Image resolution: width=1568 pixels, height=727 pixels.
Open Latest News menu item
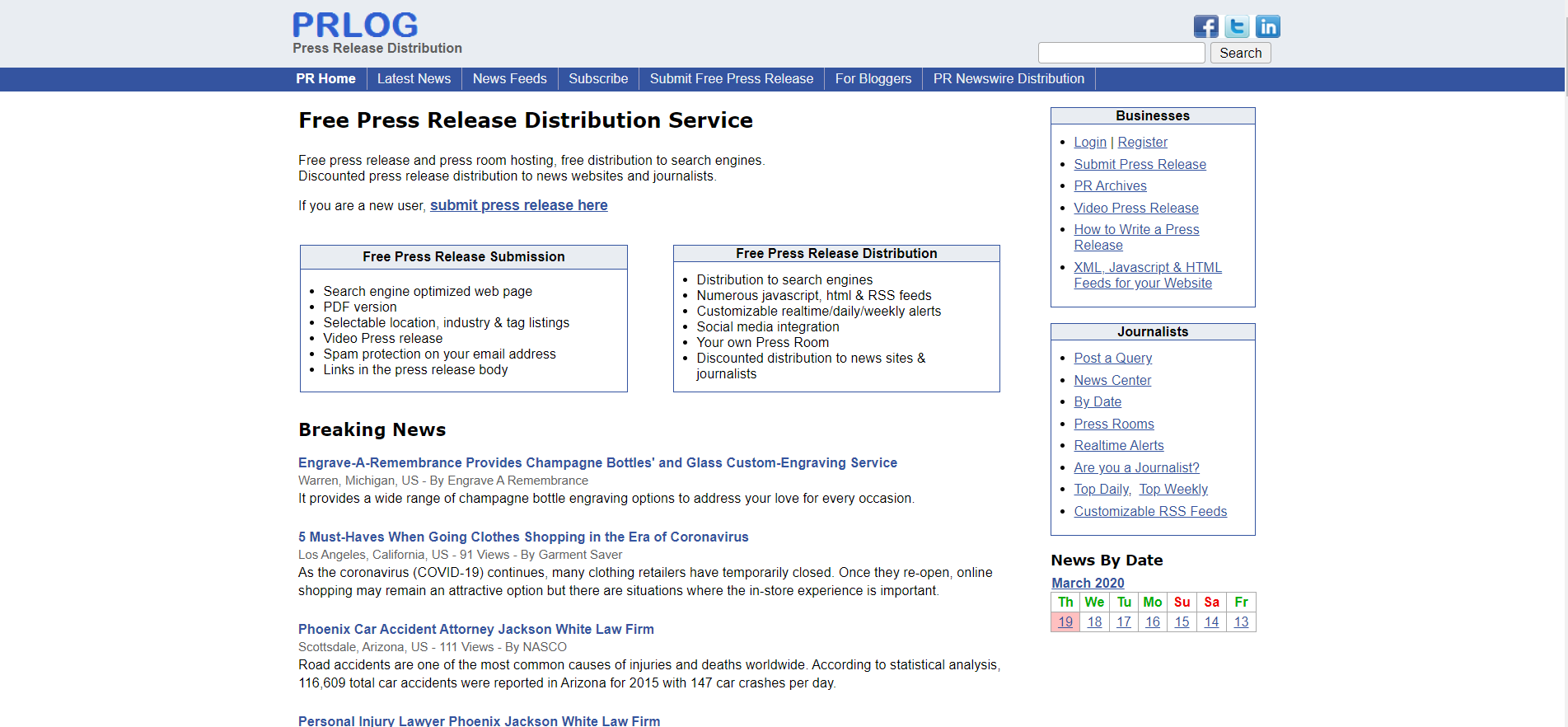(414, 78)
